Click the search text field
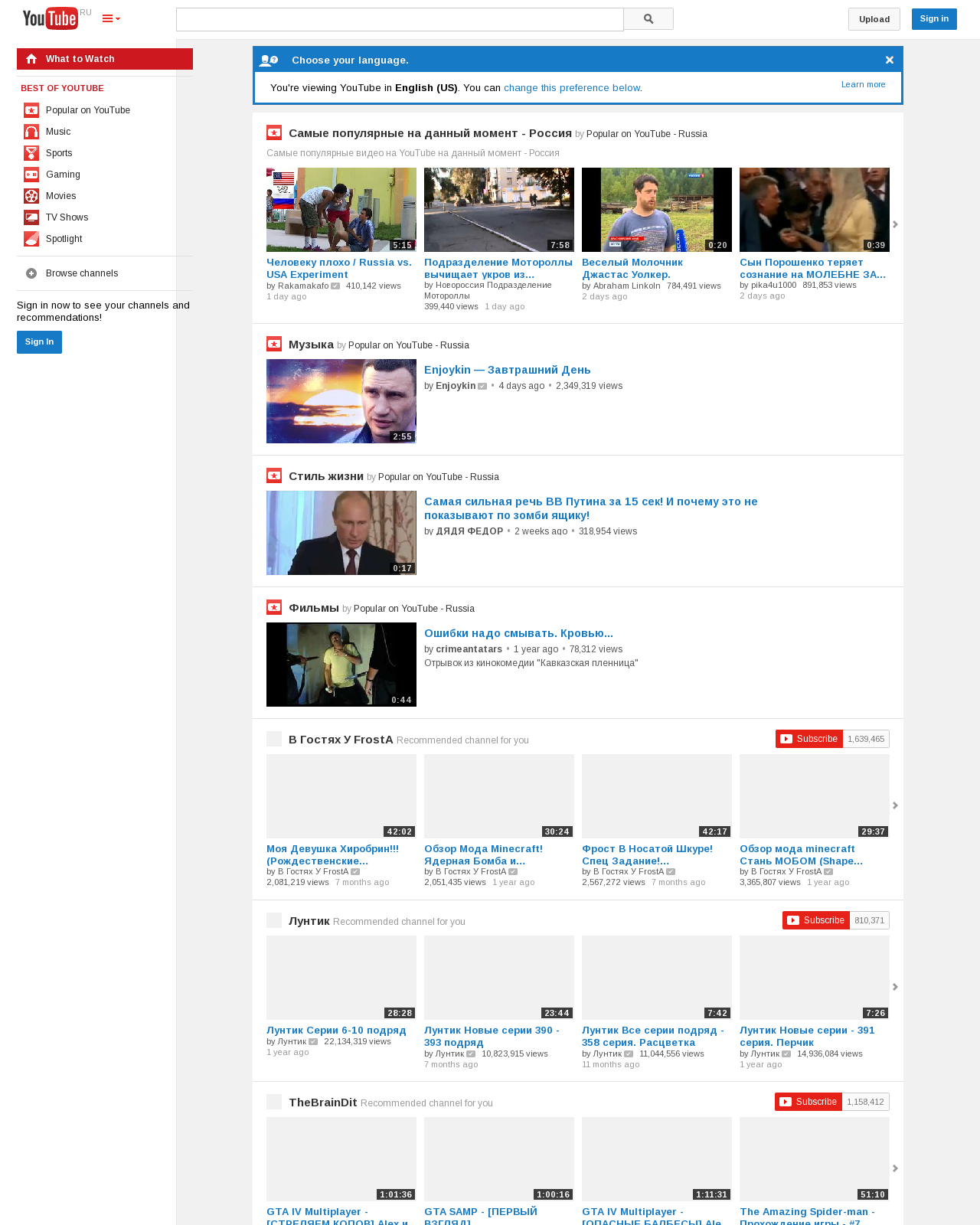The width and height of the screenshot is (980, 1225). [x=400, y=19]
